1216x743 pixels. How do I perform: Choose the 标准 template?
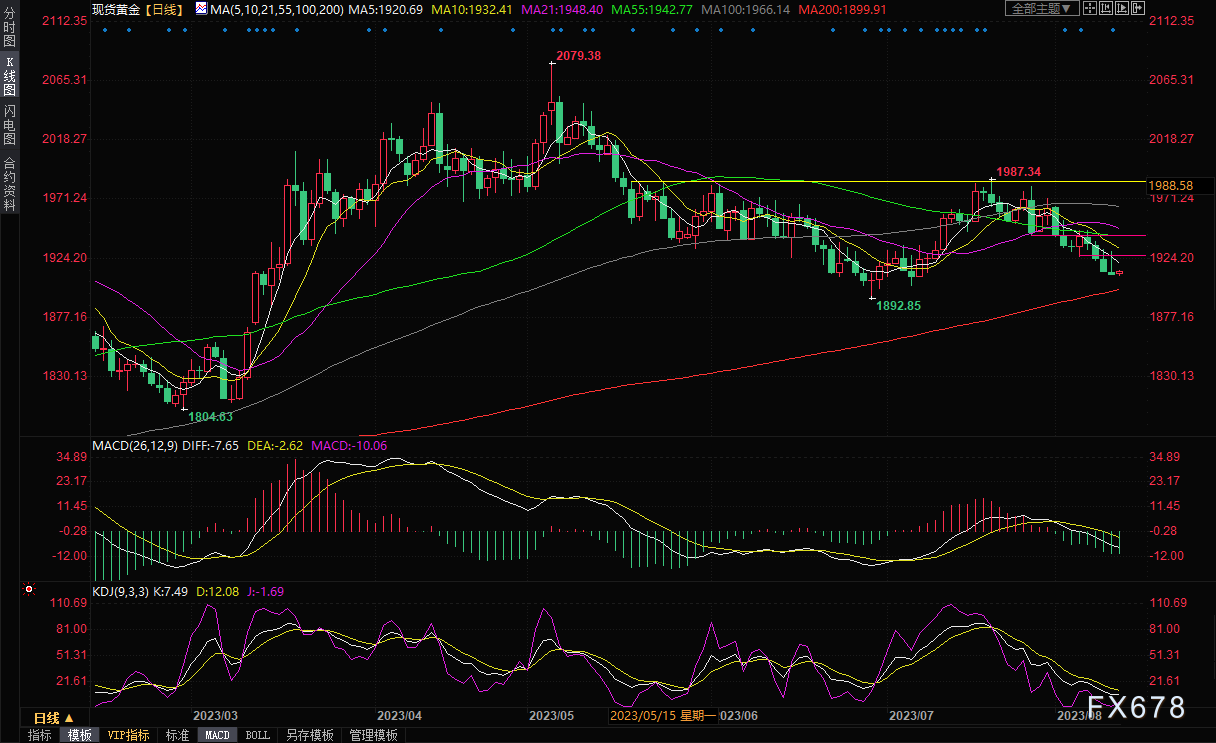177,735
